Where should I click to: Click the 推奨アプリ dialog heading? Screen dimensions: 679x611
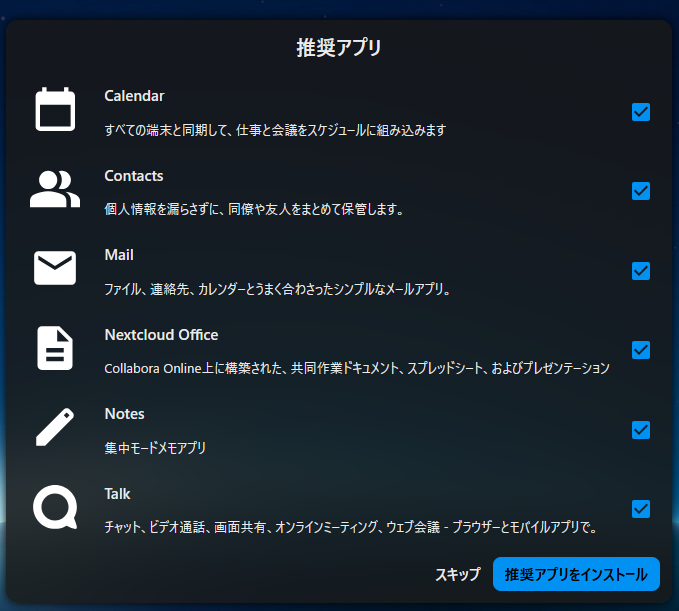pos(339,48)
